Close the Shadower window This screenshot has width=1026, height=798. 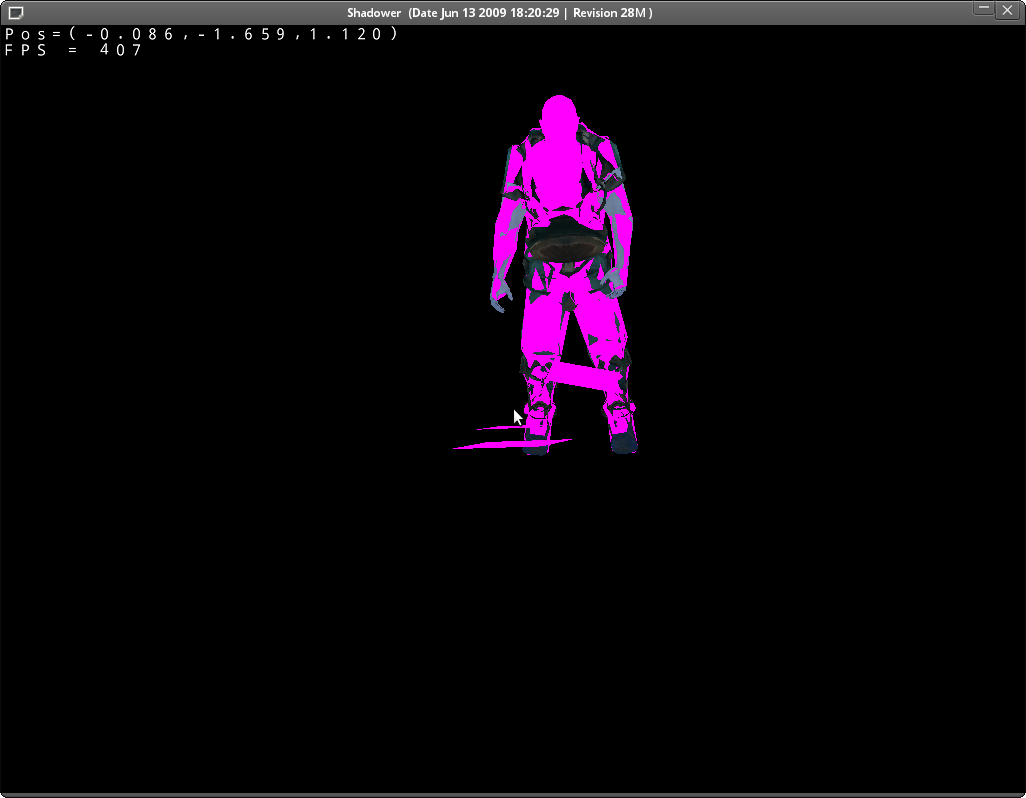pos(1008,10)
